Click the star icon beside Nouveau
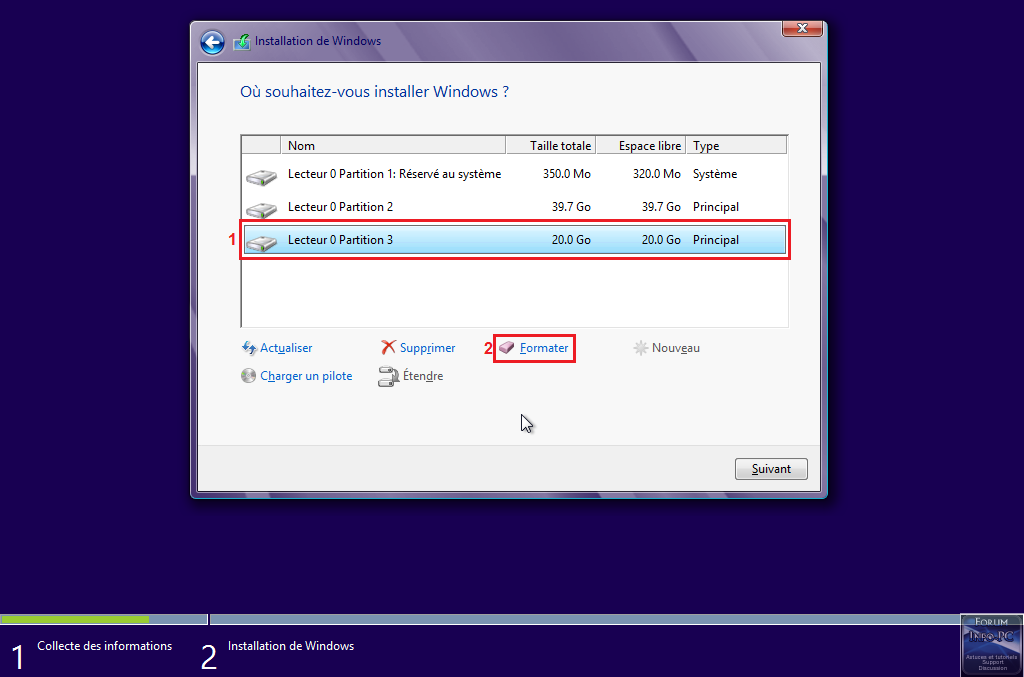The width and height of the screenshot is (1024, 677). tap(641, 348)
